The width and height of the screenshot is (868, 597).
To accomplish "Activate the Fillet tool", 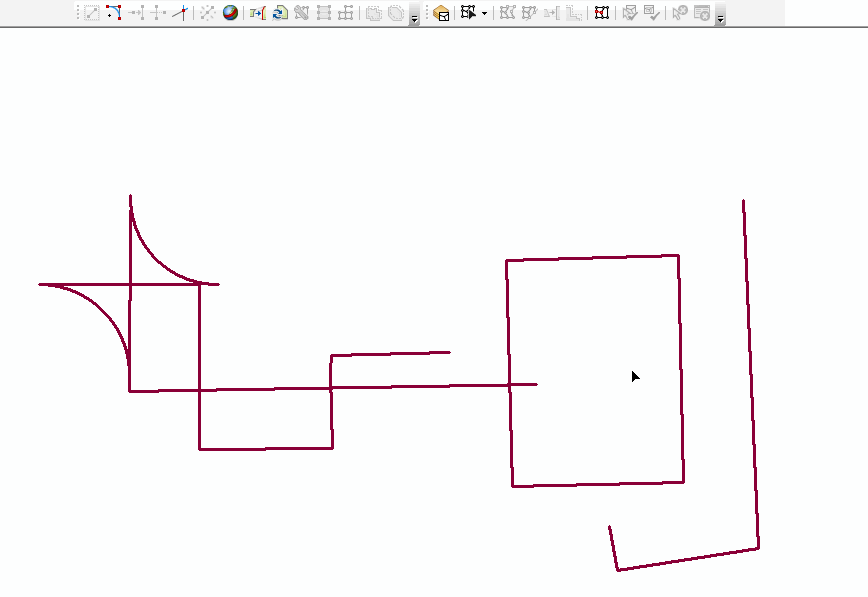I will click(x=112, y=13).
